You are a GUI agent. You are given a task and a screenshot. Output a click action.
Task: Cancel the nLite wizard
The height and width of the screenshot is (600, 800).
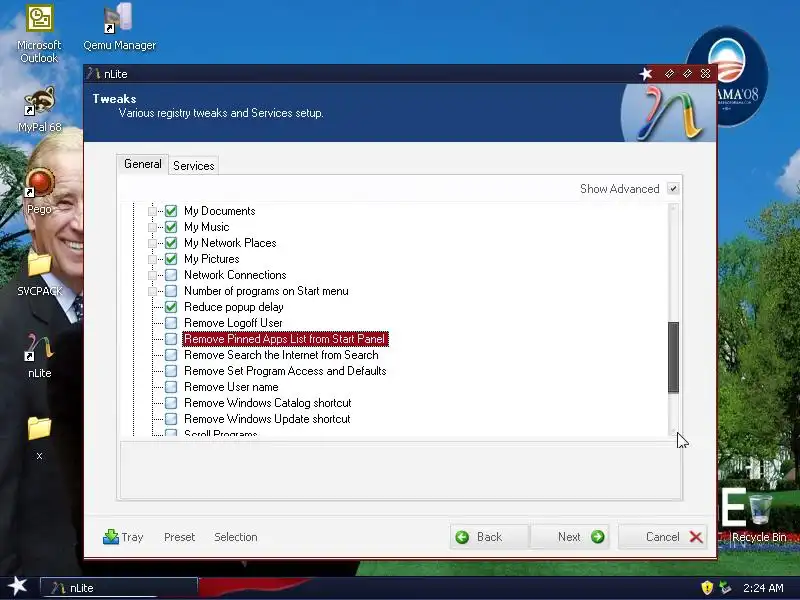tap(663, 537)
